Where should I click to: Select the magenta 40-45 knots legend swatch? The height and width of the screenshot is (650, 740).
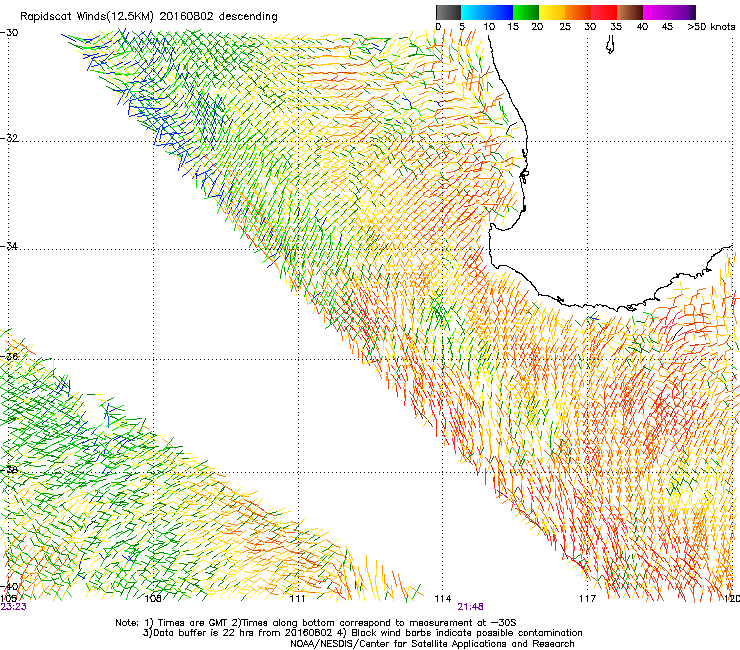[x=656, y=12]
